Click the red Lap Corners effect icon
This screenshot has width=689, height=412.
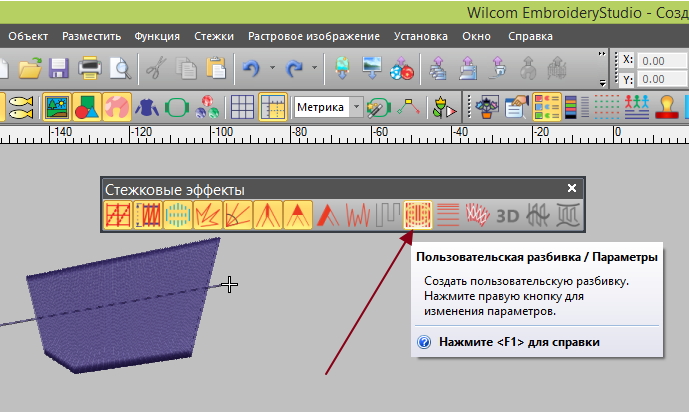tap(328, 215)
